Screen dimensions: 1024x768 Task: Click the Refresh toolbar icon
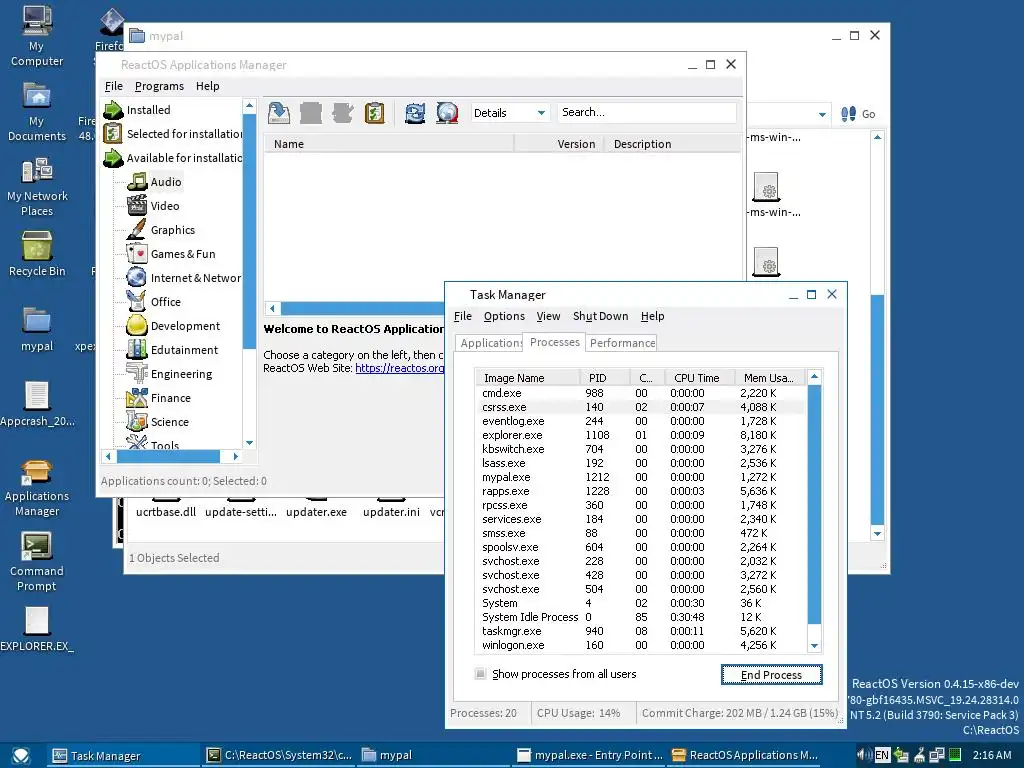pos(415,113)
